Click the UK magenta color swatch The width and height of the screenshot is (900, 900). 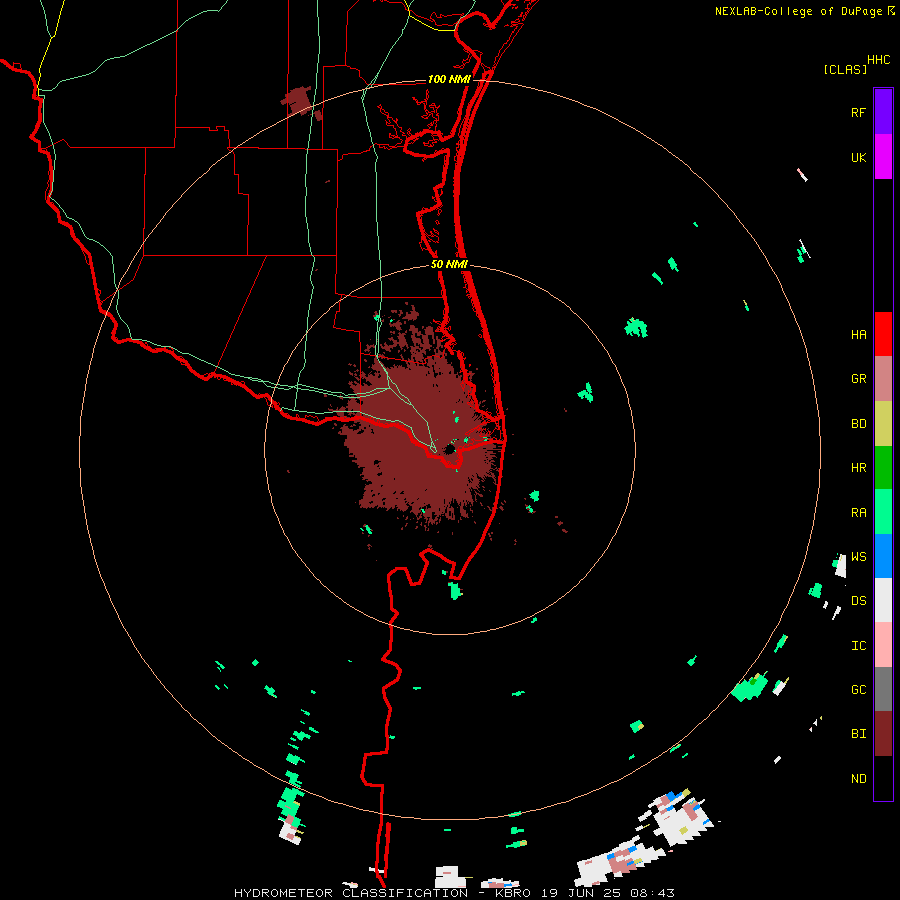tap(883, 157)
